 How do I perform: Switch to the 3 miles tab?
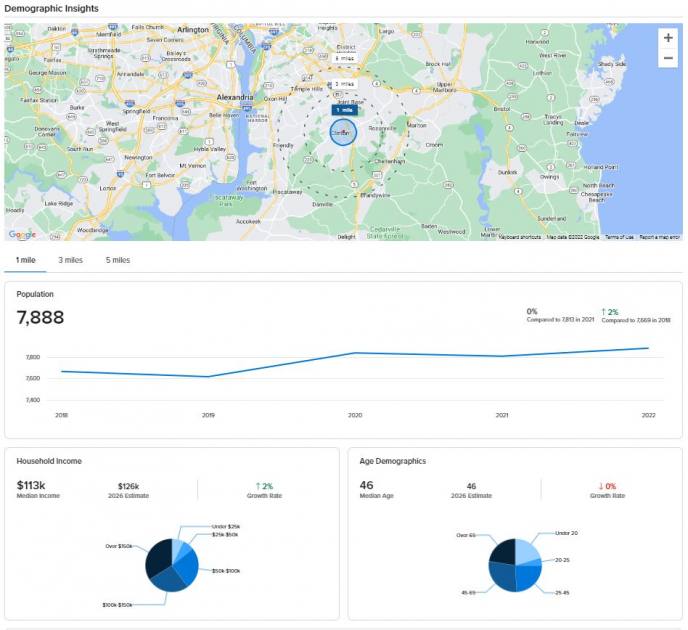(x=70, y=260)
